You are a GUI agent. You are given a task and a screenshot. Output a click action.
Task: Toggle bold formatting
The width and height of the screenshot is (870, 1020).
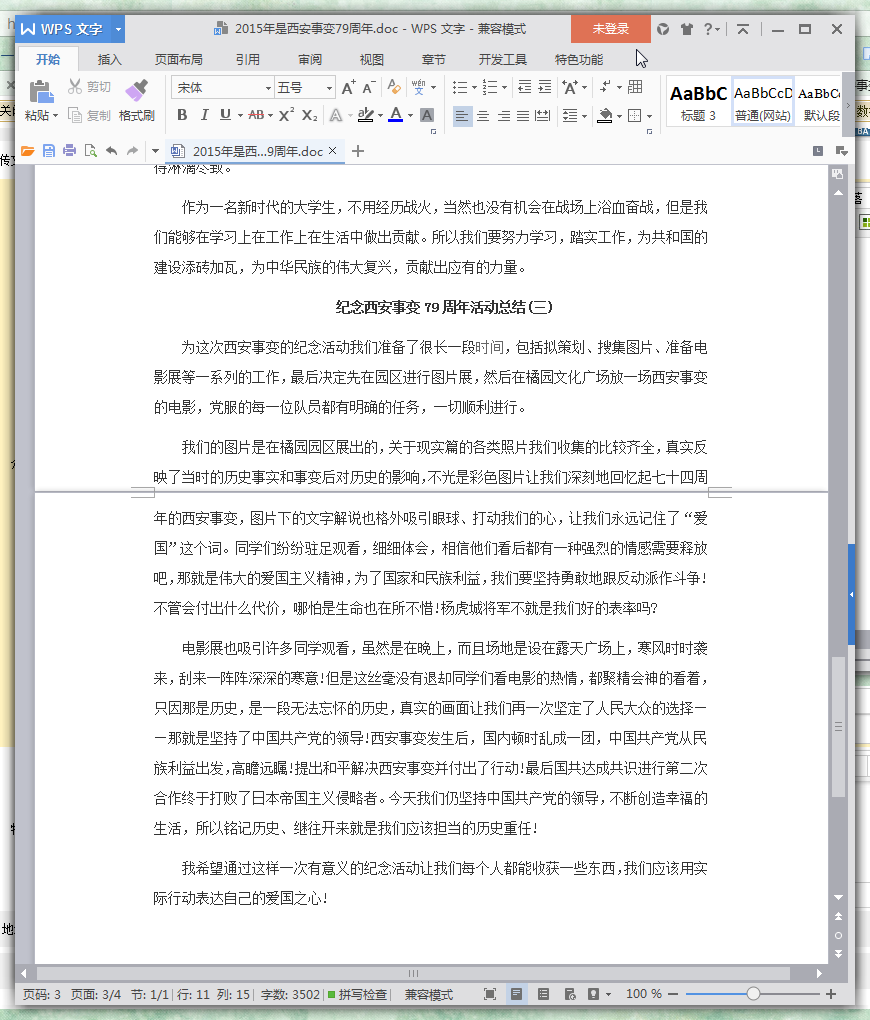pos(182,115)
